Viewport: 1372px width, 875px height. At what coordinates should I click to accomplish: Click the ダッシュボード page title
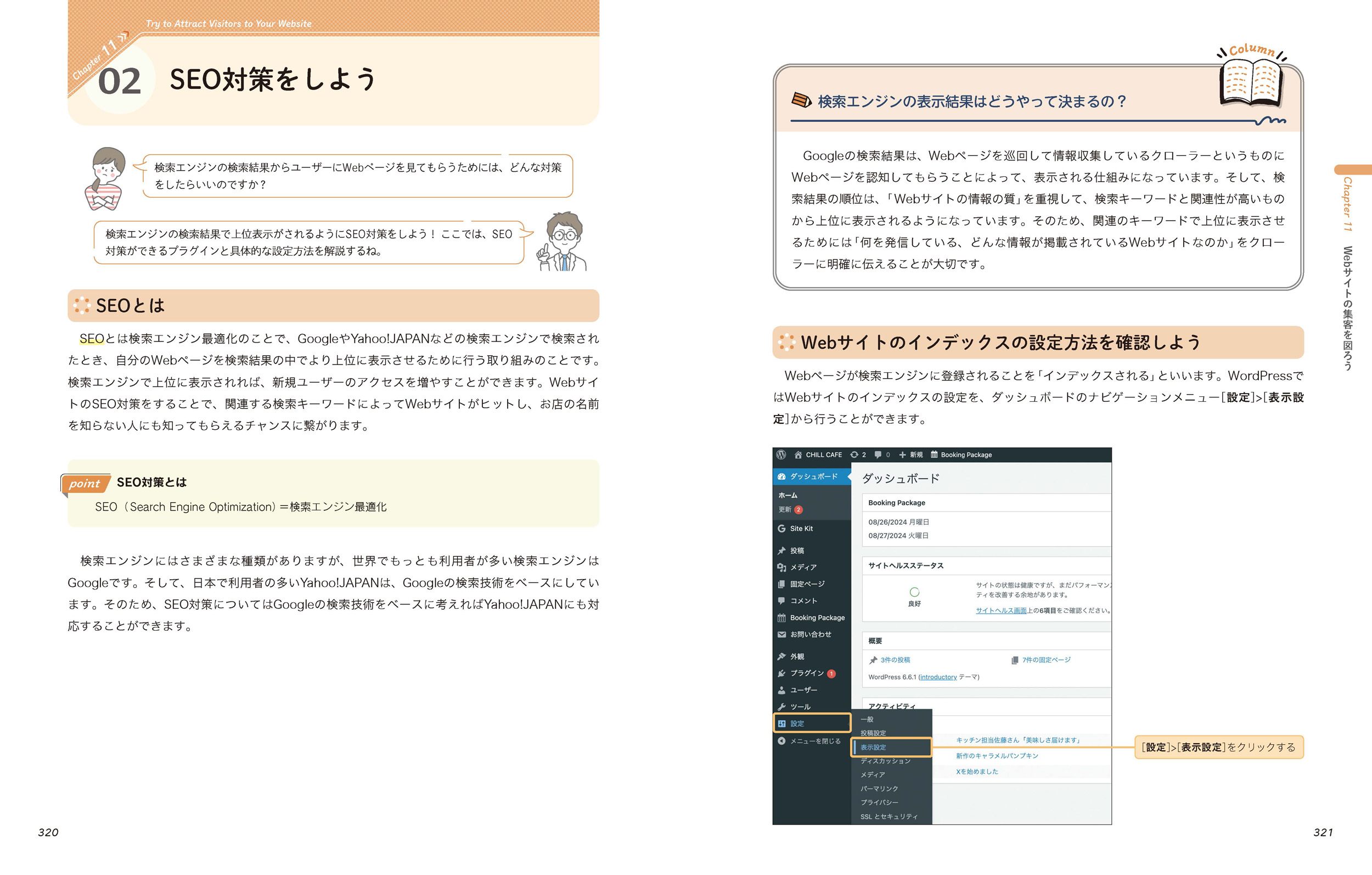pyautogui.click(x=900, y=478)
